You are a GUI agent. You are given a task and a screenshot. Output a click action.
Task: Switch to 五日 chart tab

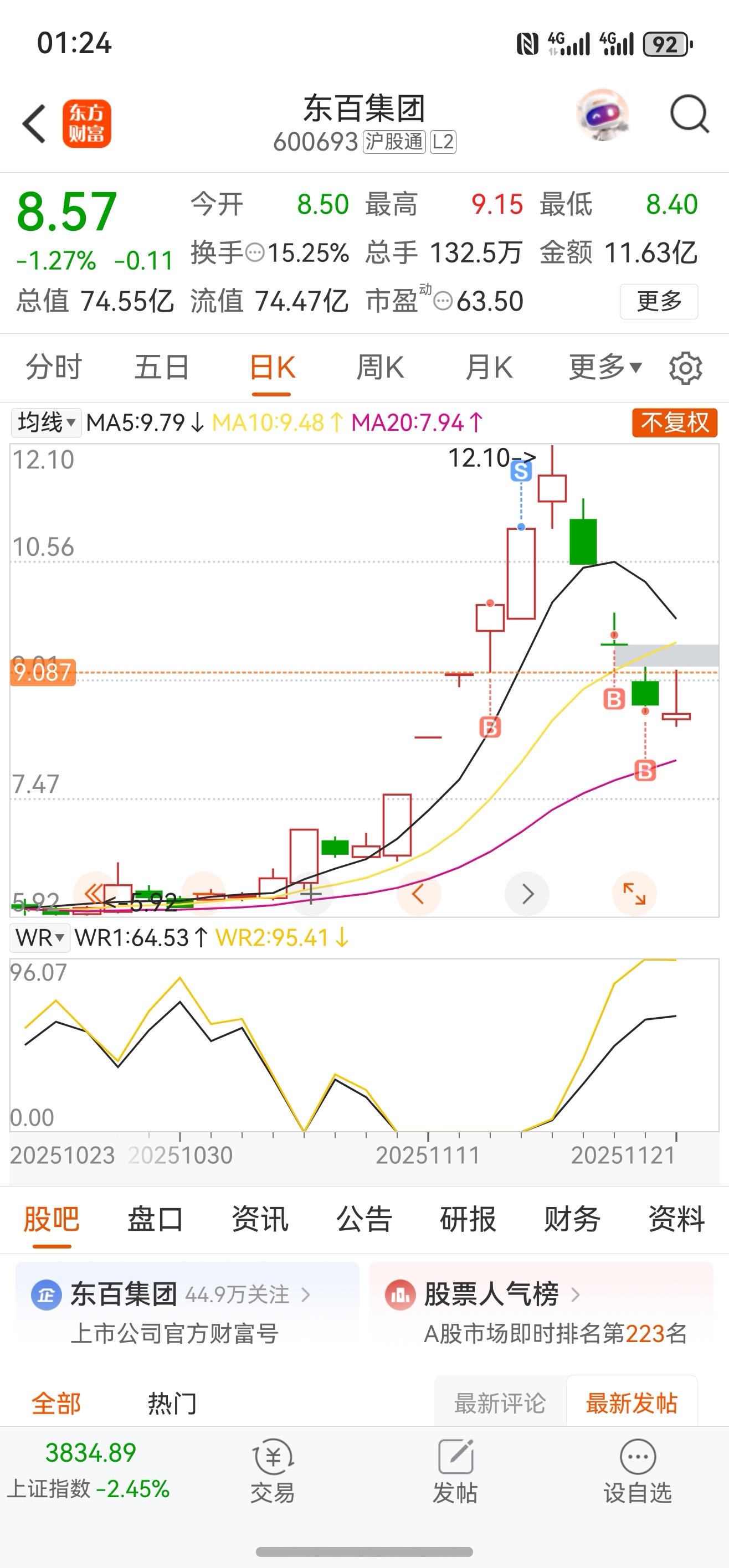[x=162, y=367]
